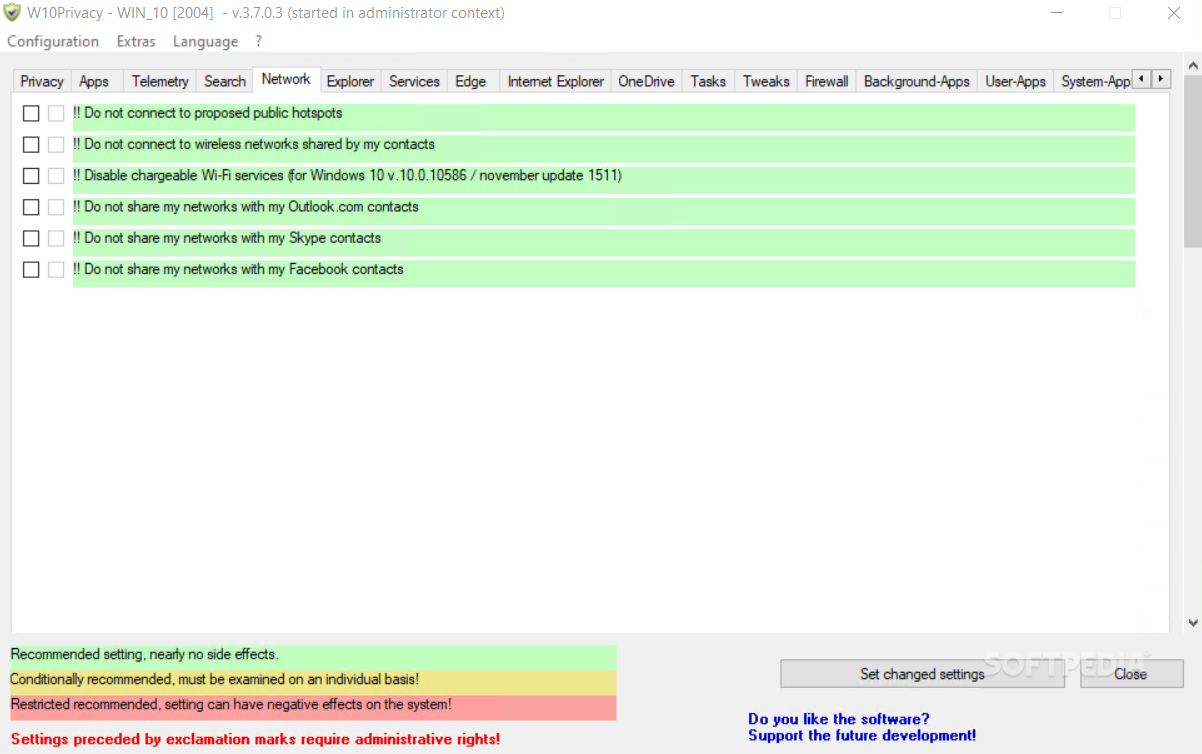The image size is (1202, 754).
Task: Open the Language menu
Action: [205, 41]
